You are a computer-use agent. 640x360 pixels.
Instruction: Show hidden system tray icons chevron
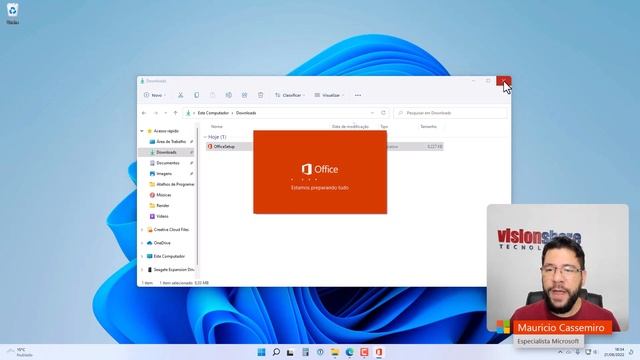(x=560, y=352)
